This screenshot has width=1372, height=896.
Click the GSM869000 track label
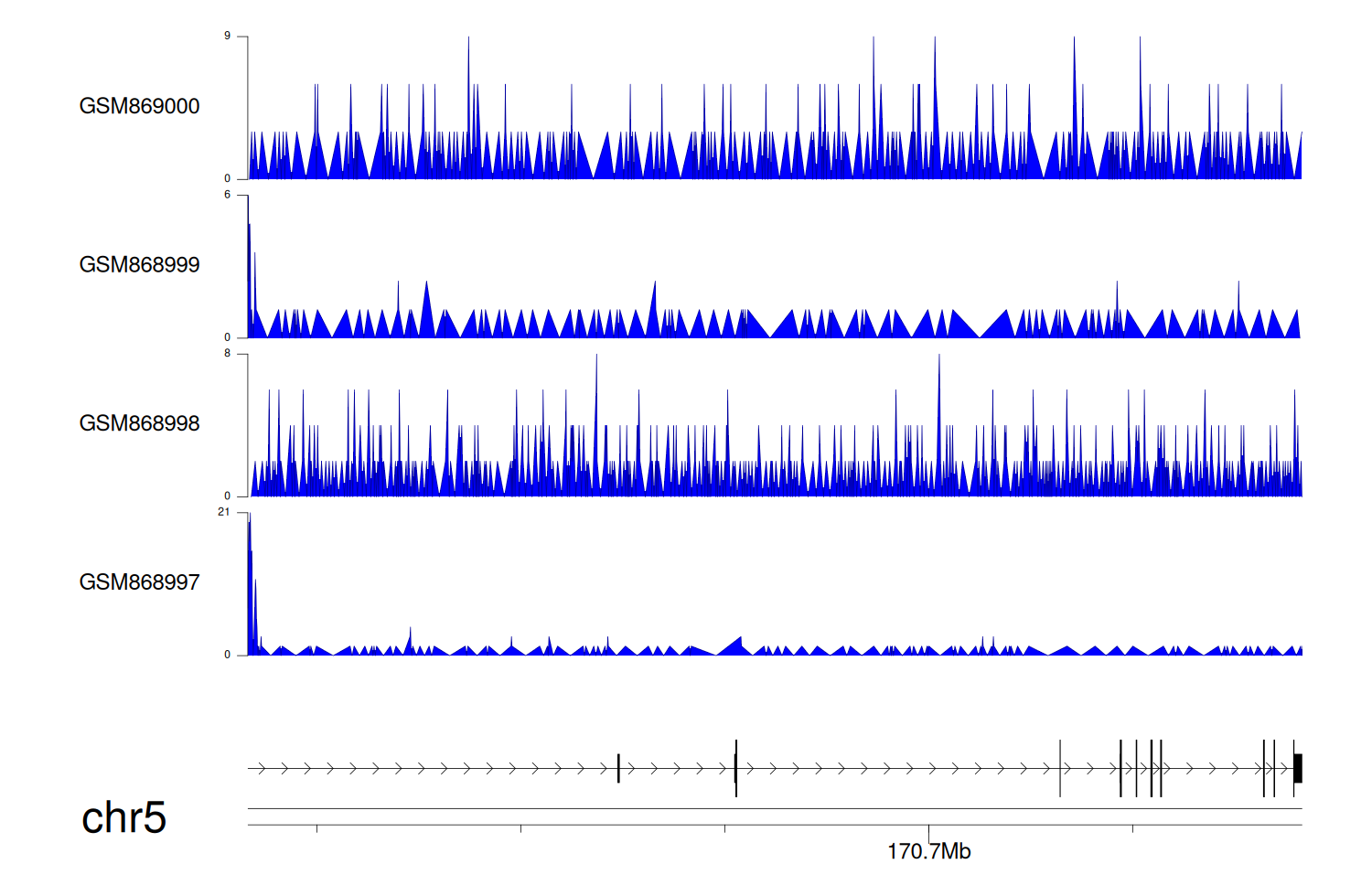(x=139, y=106)
